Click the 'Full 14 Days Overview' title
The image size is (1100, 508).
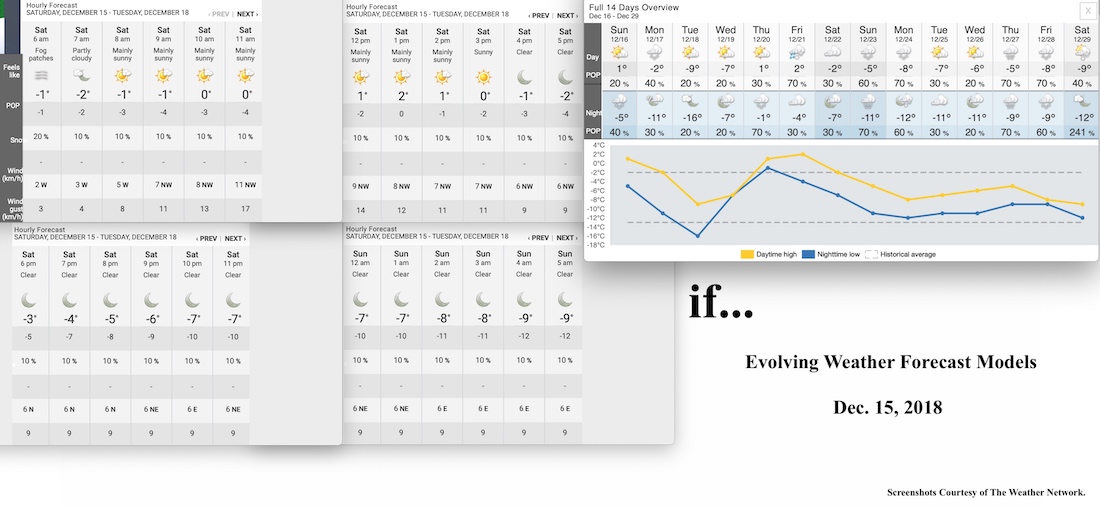pyautogui.click(x=634, y=7)
